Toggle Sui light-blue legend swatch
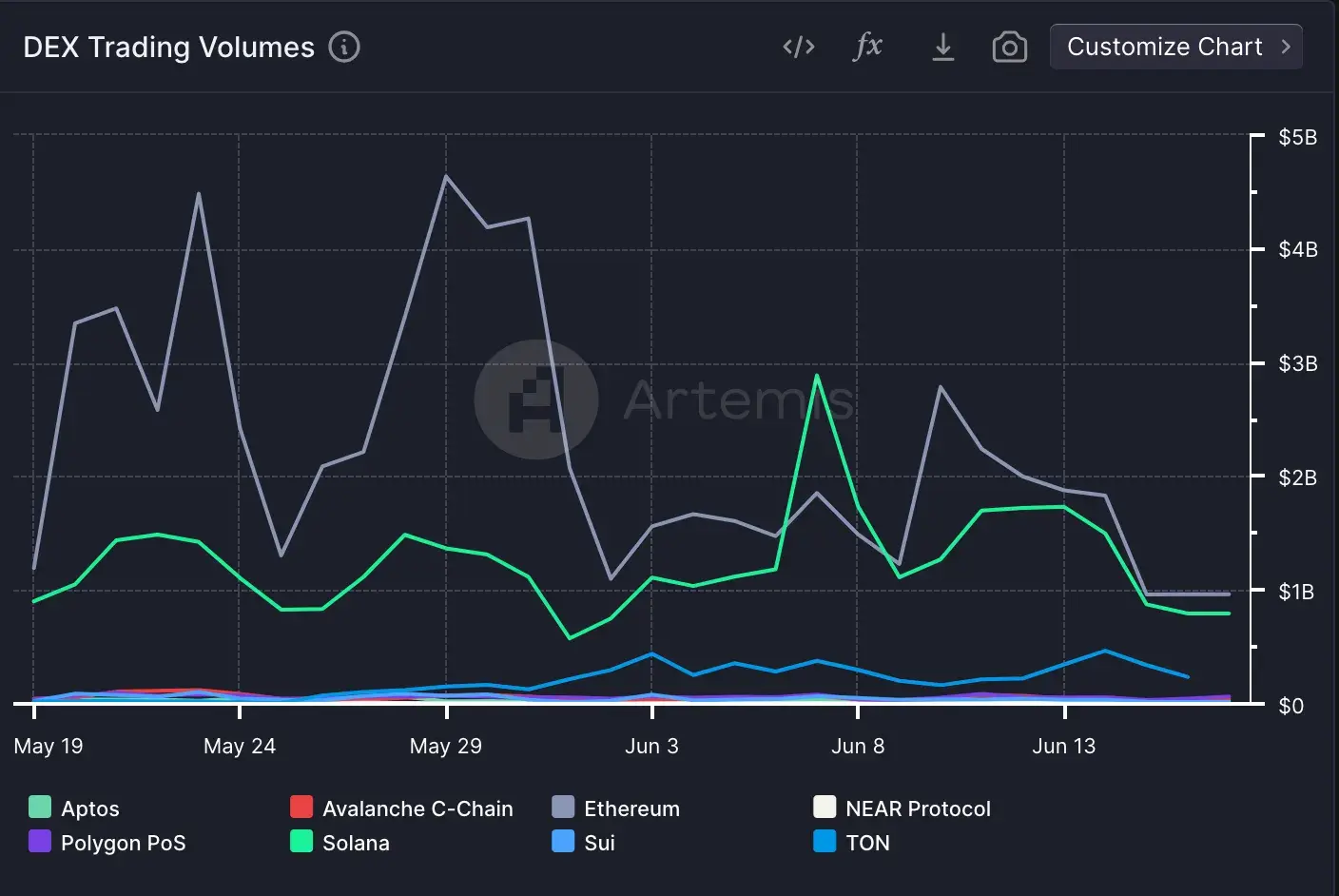Viewport: 1339px width, 896px height. (x=563, y=842)
